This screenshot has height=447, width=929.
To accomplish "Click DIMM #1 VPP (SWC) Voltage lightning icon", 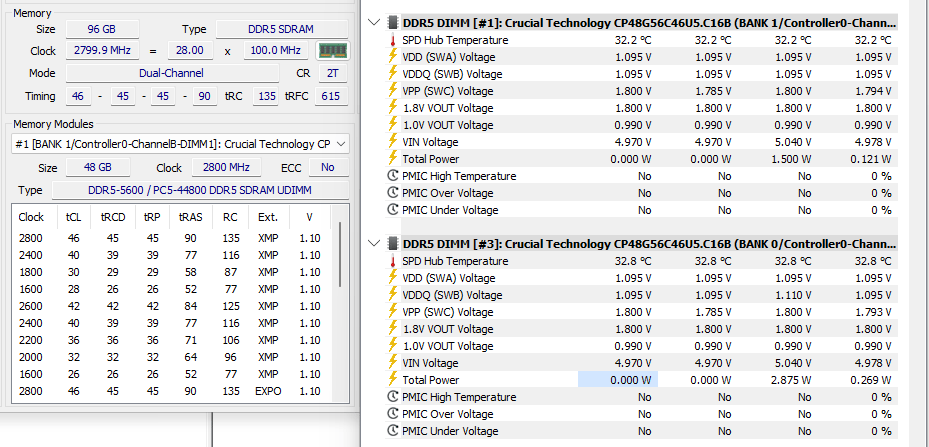I will 392,91.
